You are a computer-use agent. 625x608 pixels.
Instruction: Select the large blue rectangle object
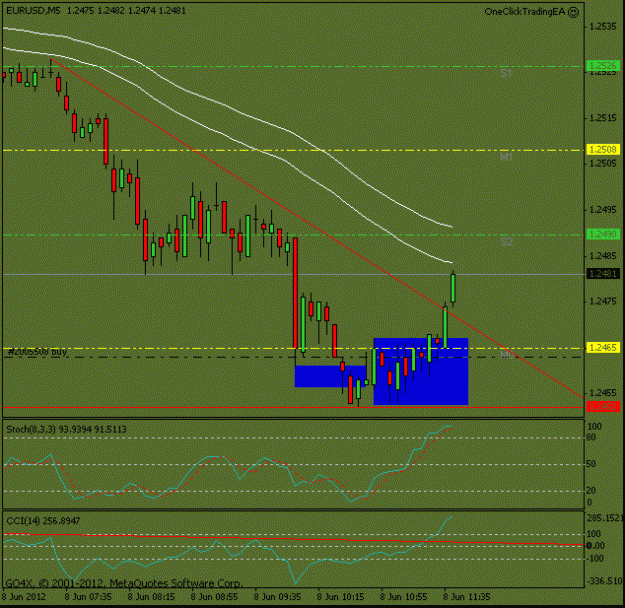(x=421, y=372)
